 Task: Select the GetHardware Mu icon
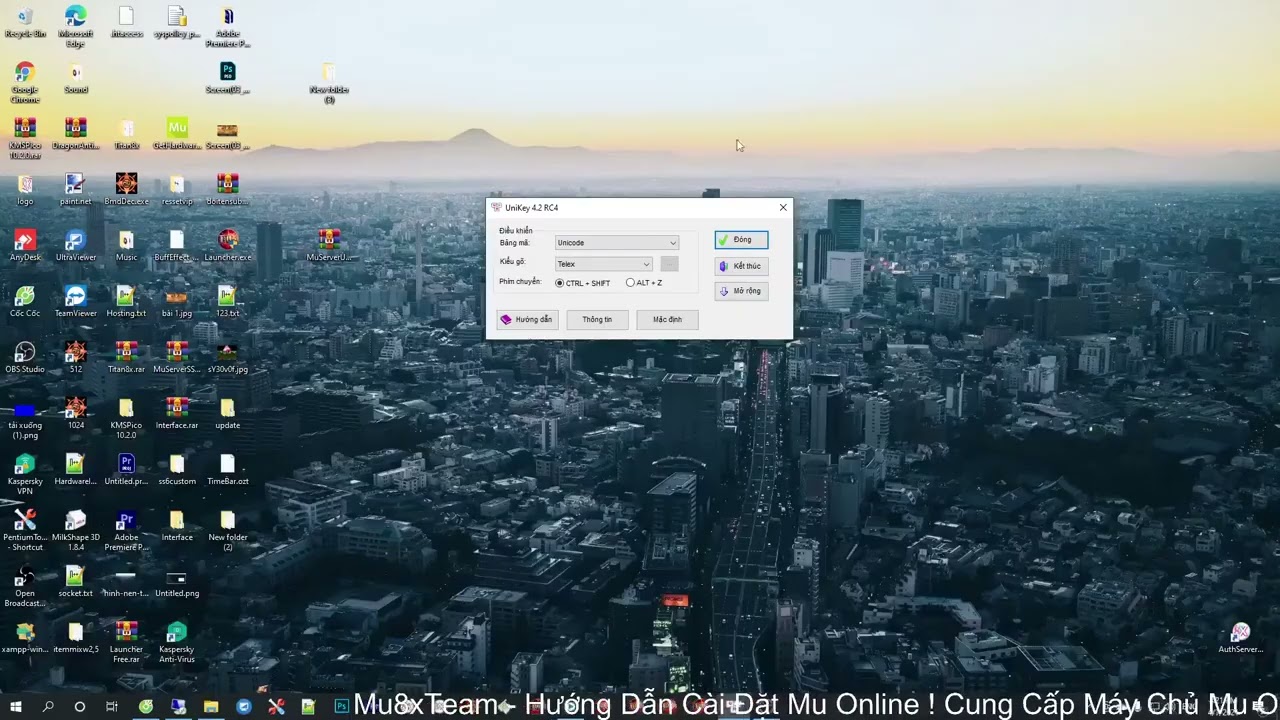177,134
